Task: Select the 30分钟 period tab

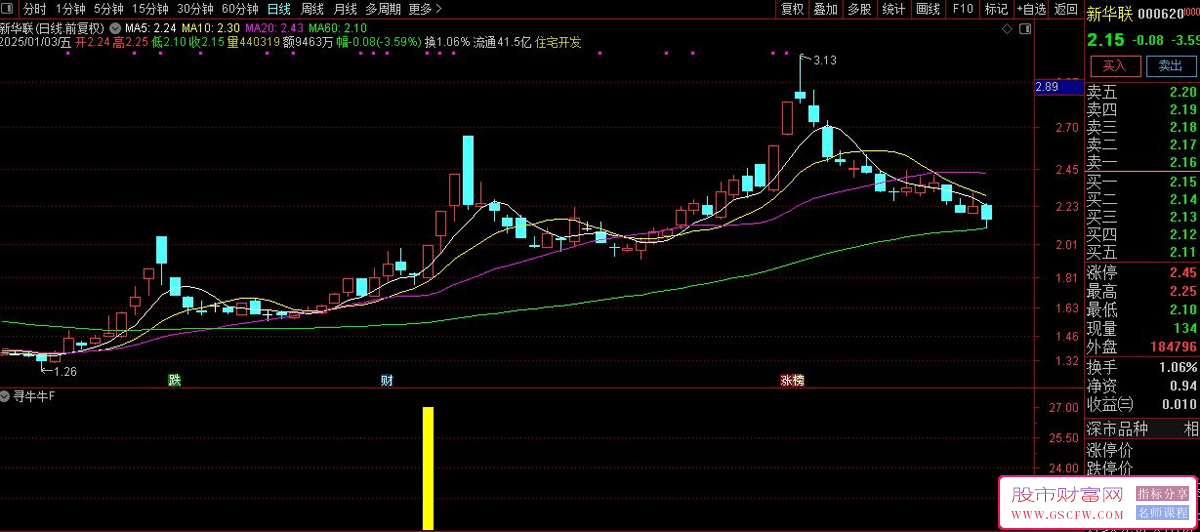Action: (196, 9)
